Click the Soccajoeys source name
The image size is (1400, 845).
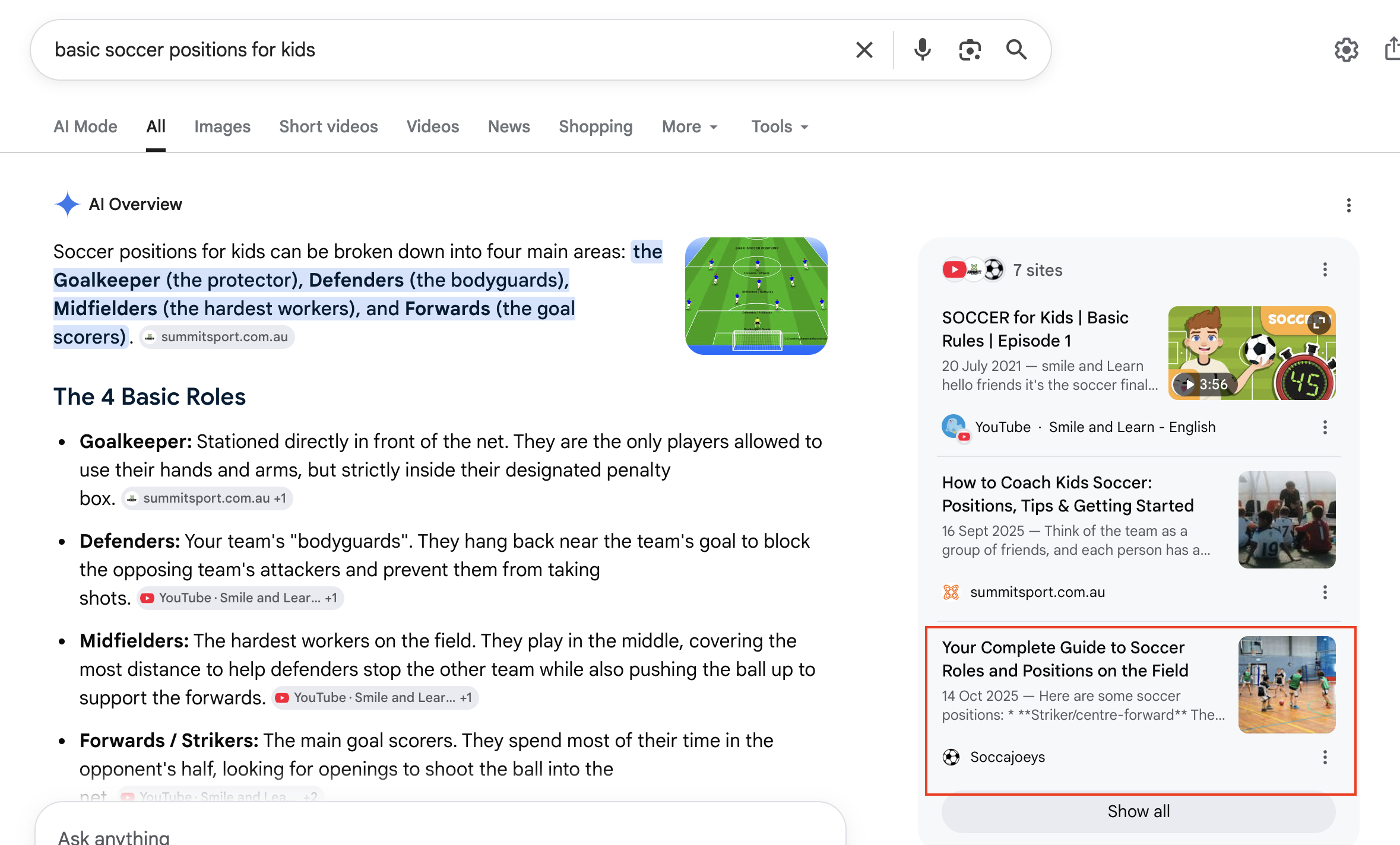pos(1008,757)
